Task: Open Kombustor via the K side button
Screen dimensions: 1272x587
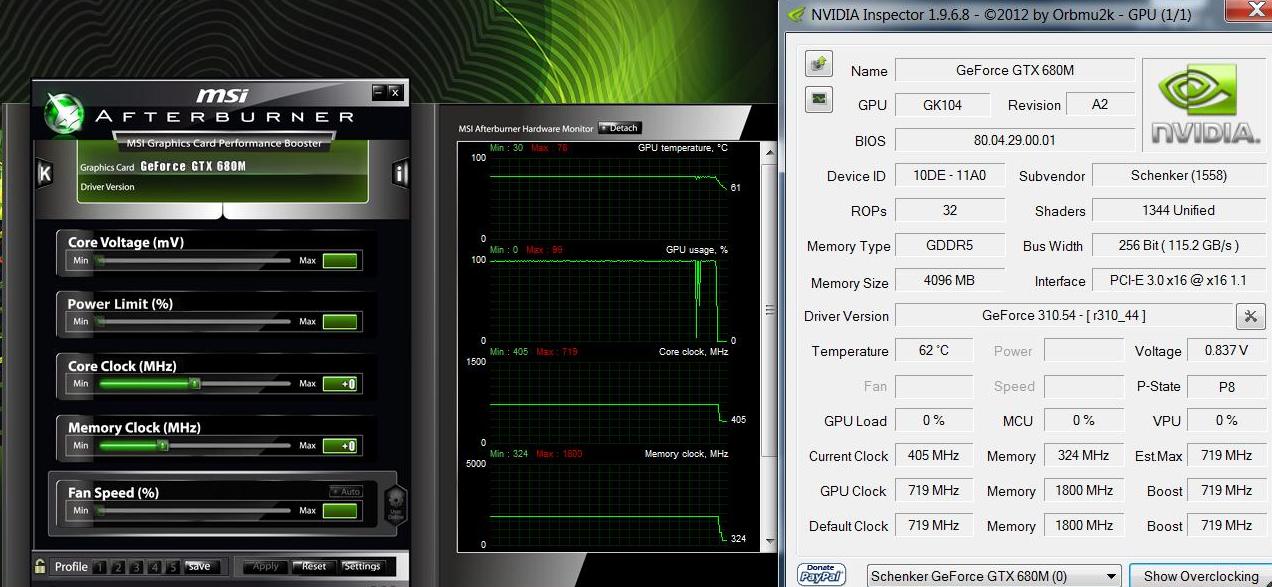Action: click(x=44, y=173)
